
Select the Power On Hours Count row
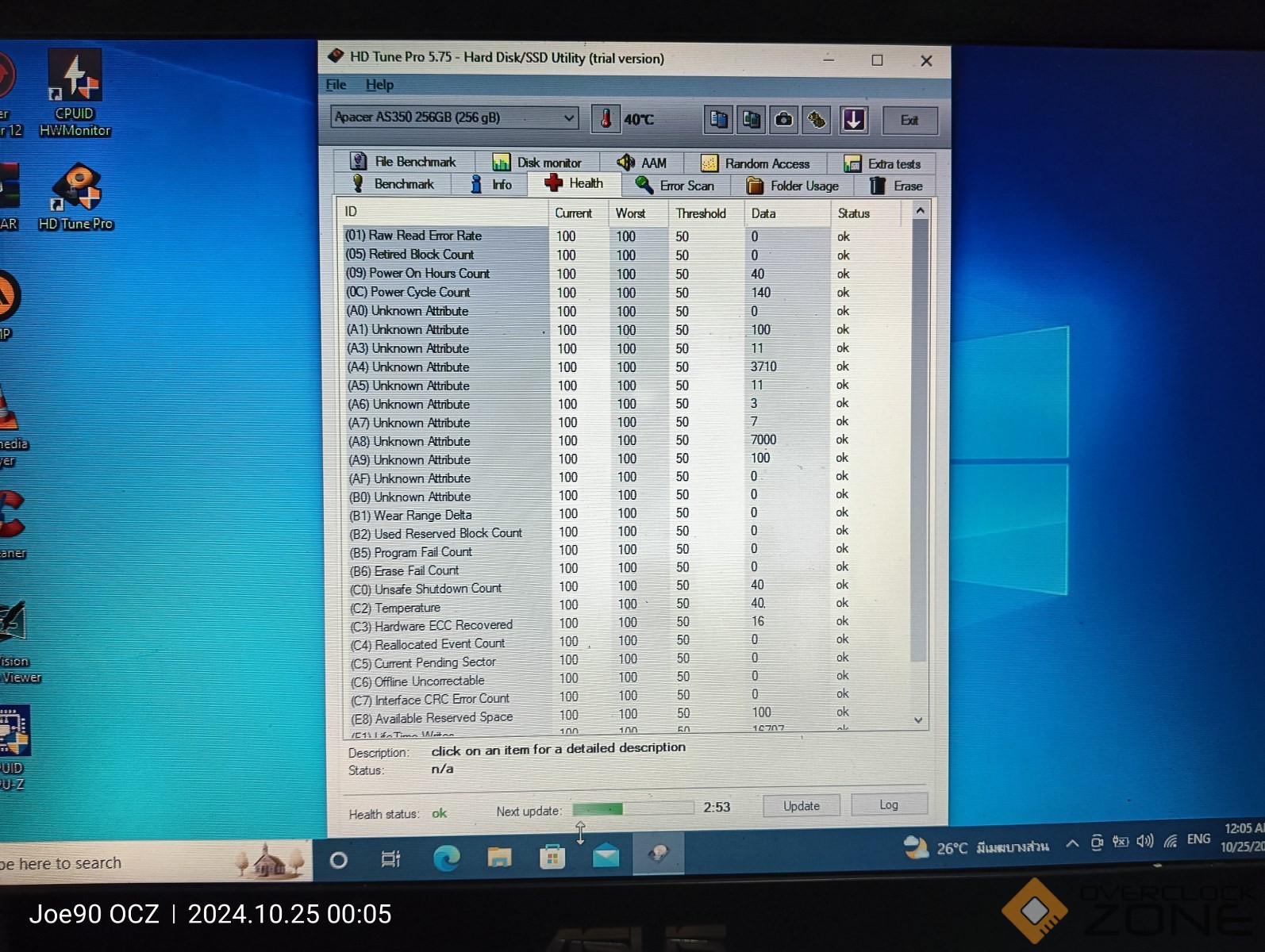click(x=429, y=274)
